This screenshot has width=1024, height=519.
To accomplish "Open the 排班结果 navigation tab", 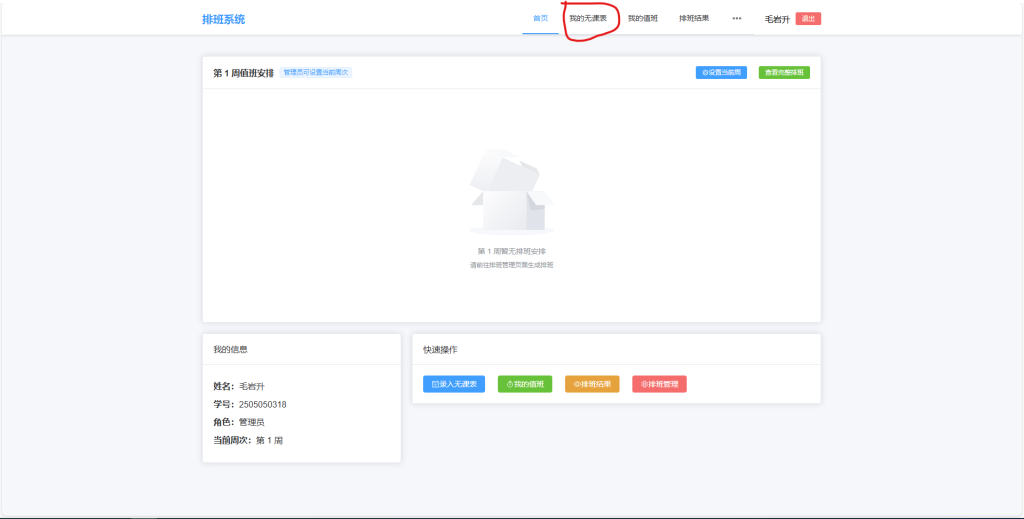I will [694, 18].
